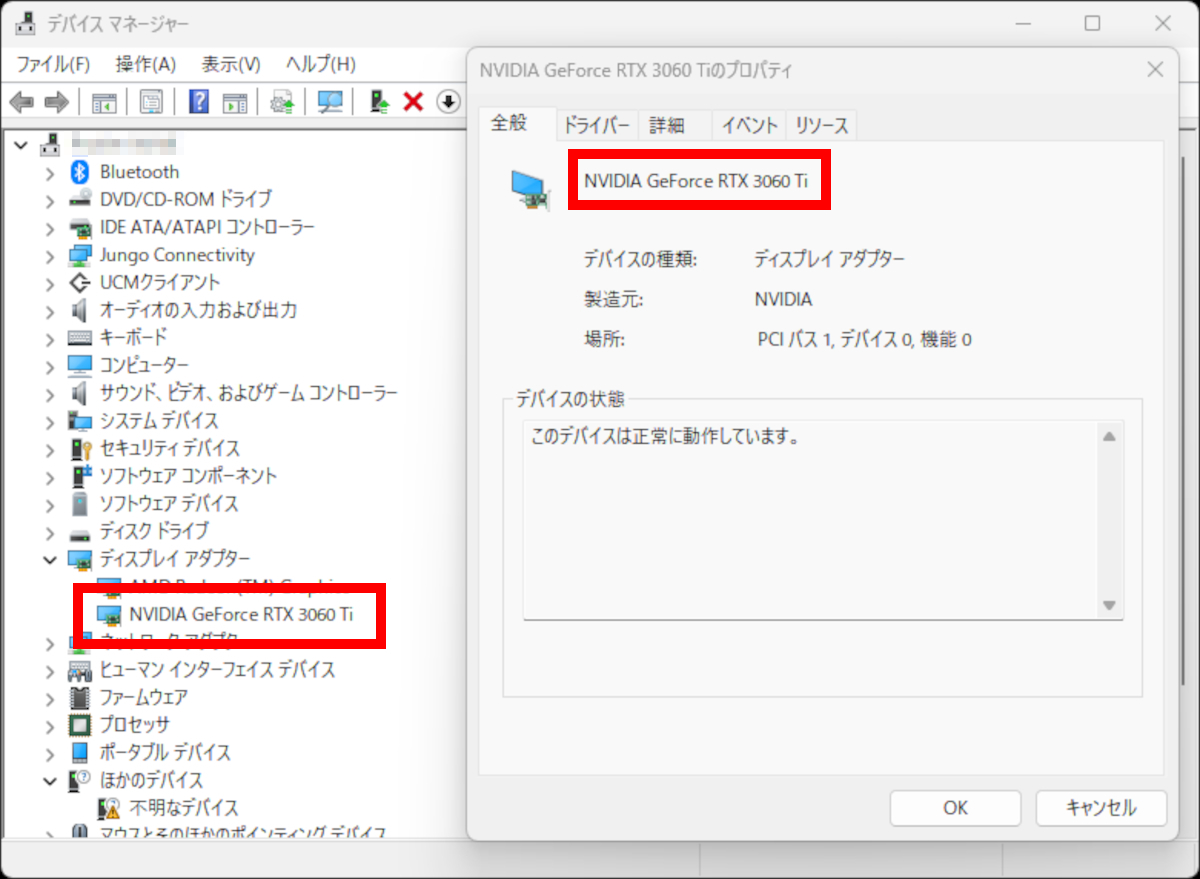Collapse the ディスプレイ アダプター category
This screenshot has width=1200, height=879.
(x=51, y=560)
